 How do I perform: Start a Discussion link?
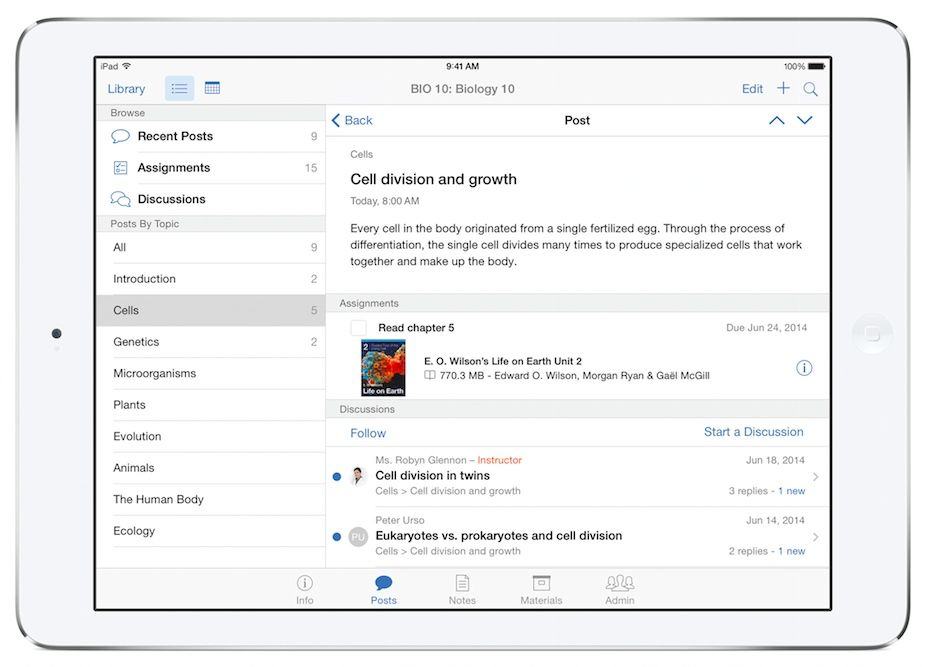pyautogui.click(x=754, y=432)
